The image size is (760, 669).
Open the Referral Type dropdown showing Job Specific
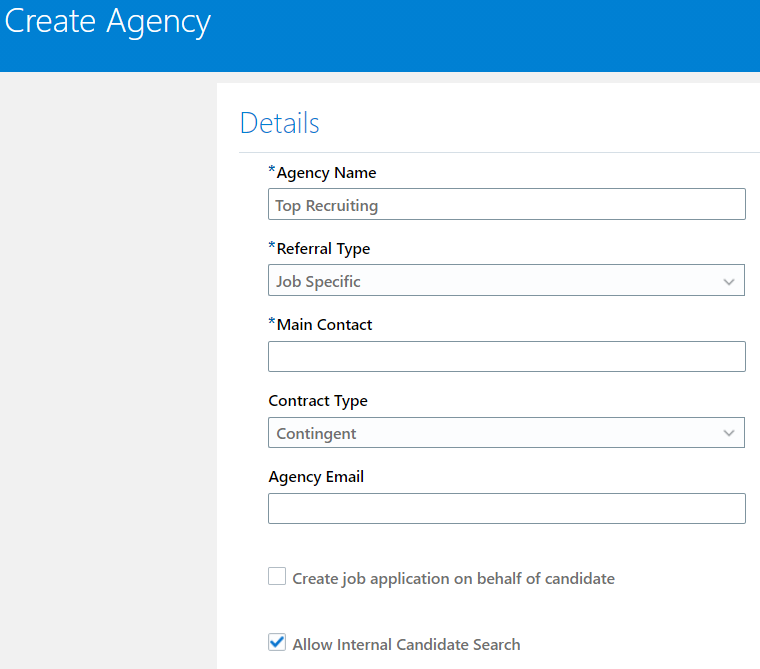490,281
